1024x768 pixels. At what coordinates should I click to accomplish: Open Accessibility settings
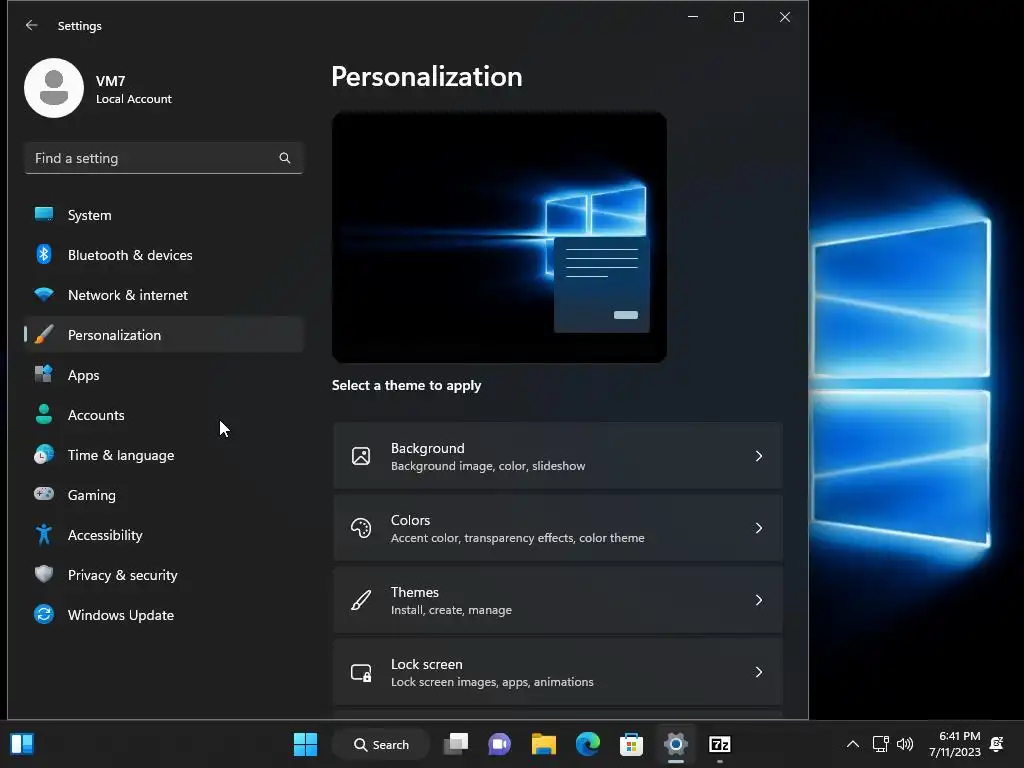pyautogui.click(x=164, y=535)
